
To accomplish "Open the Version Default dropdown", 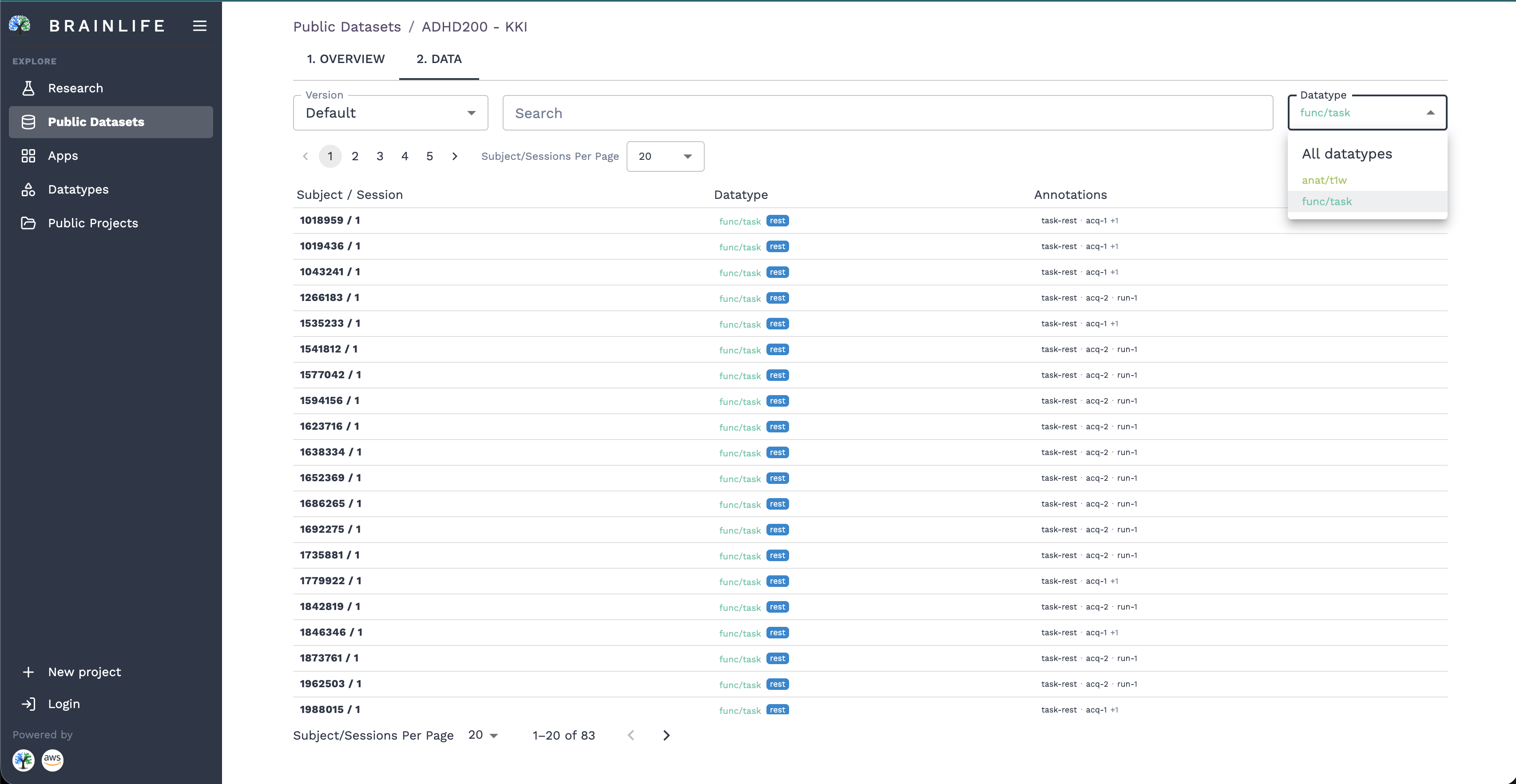I will (391, 113).
